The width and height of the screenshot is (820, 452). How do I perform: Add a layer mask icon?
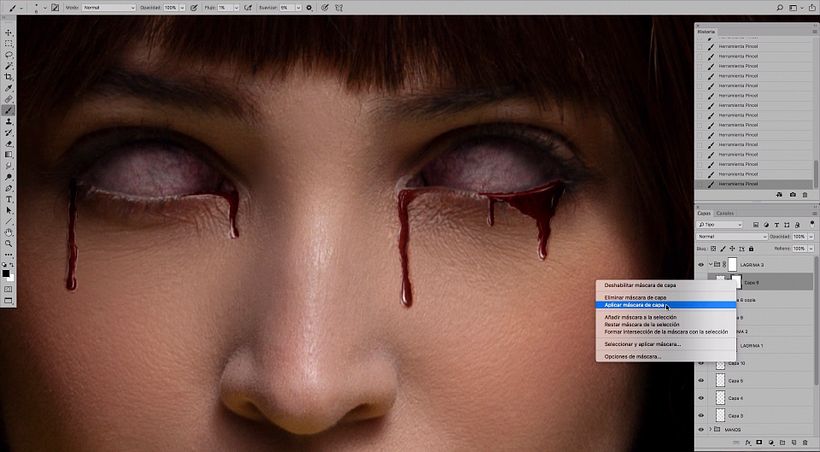pyautogui.click(x=759, y=442)
